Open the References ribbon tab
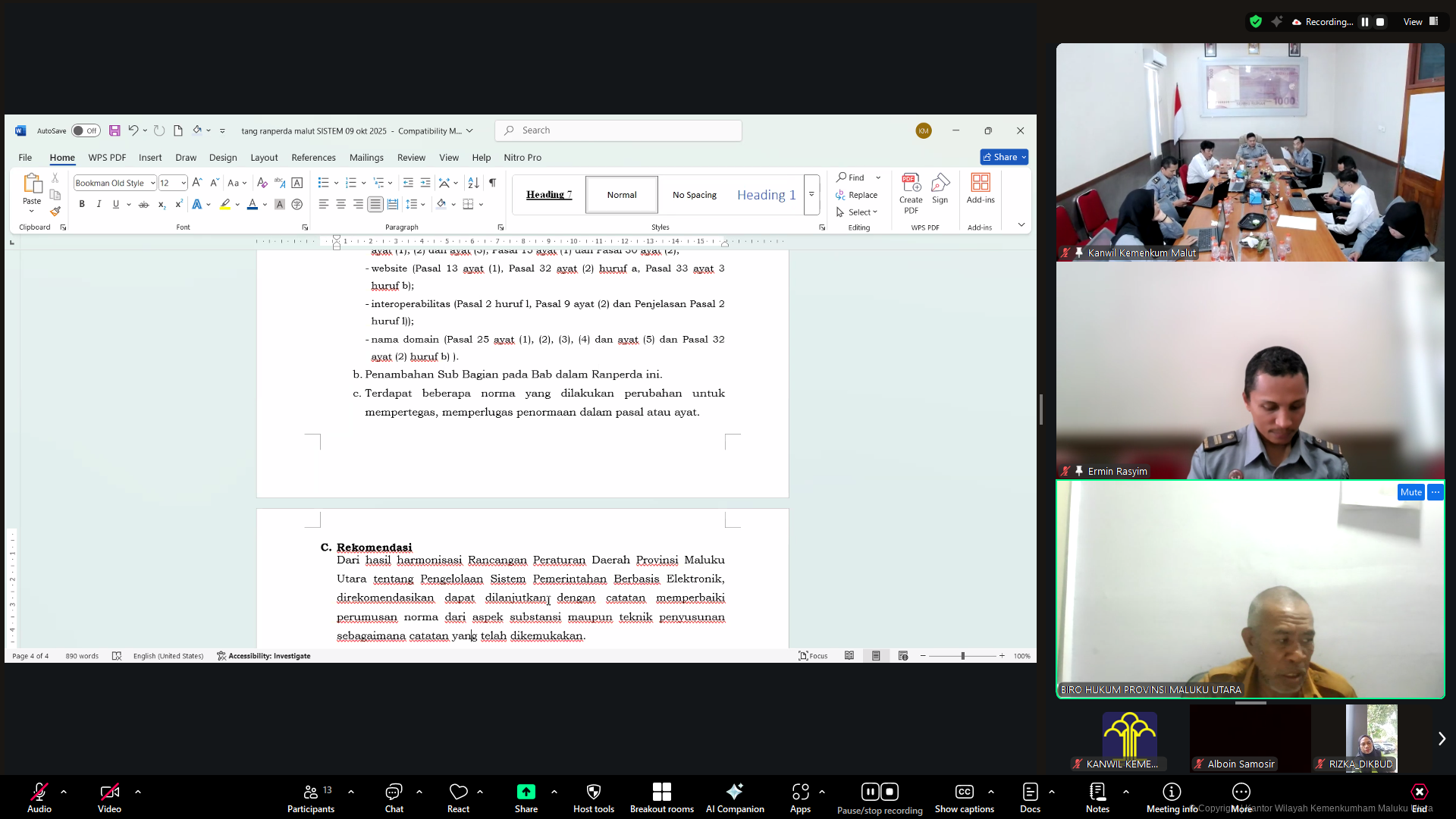 coord(313,158)
